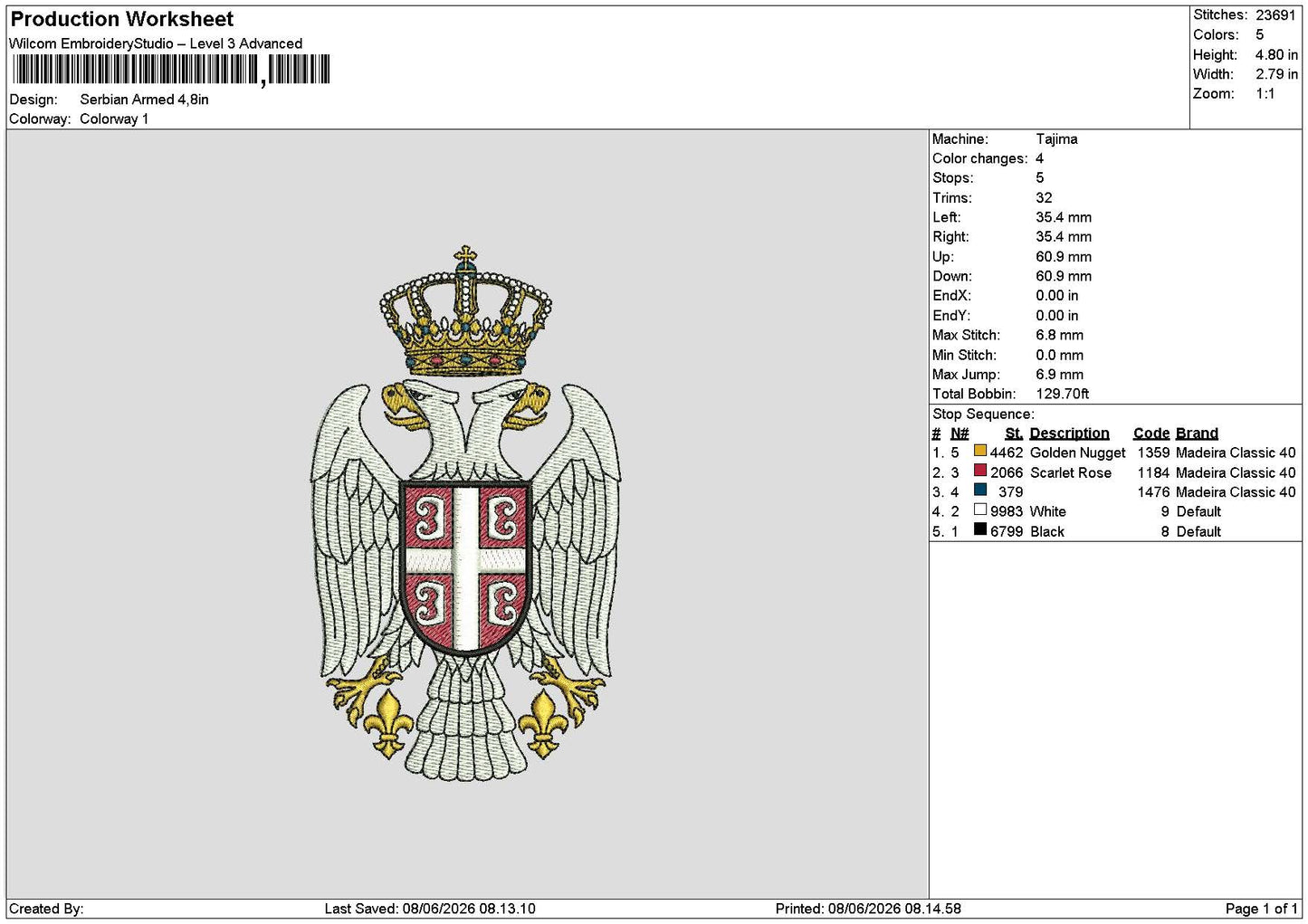Click the Scarlet Rose description text
Image resolution: width=1308 pixels, height=924 pixels.
1070,472
